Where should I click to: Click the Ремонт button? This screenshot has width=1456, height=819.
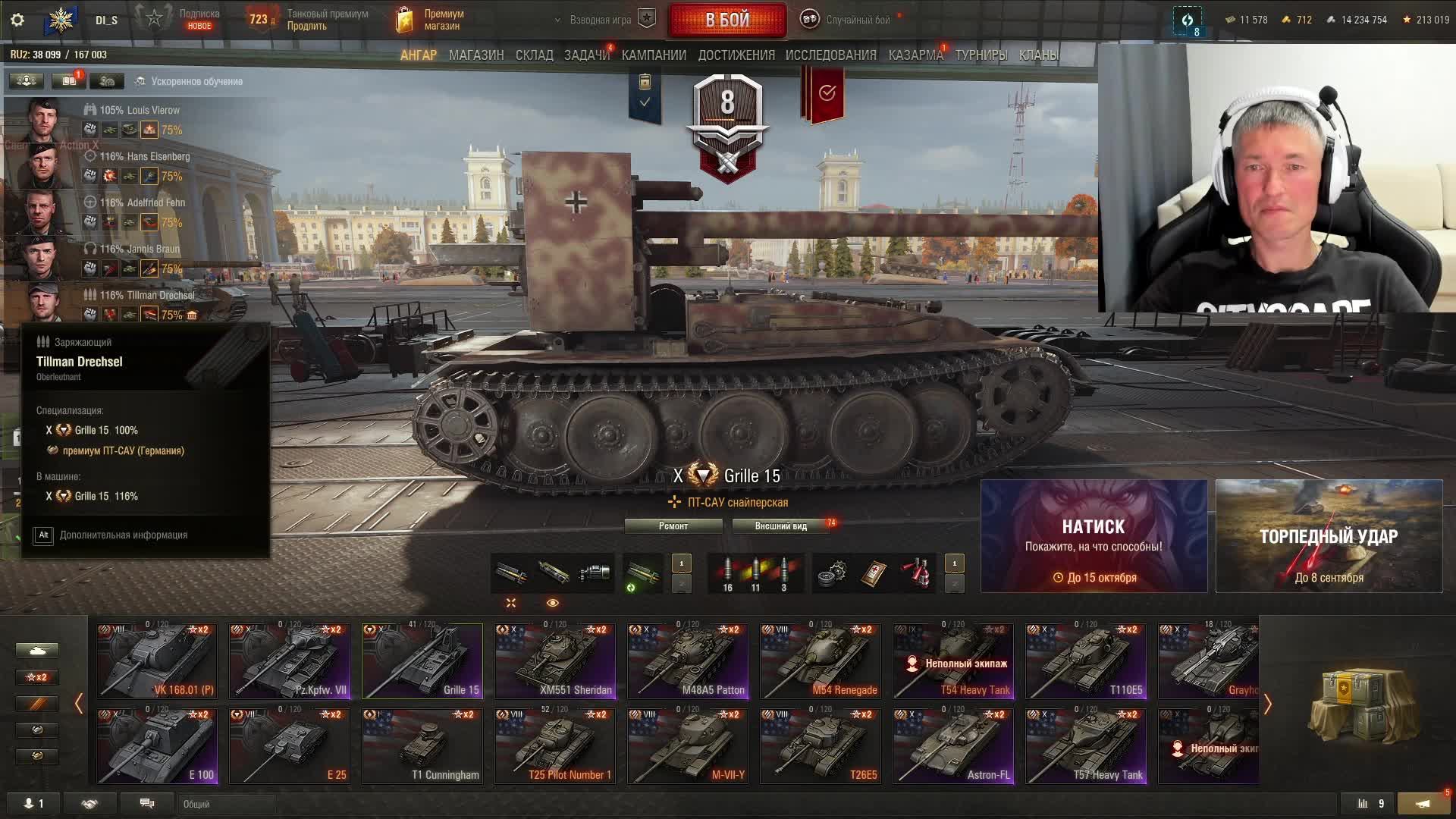click(x=673, y=526)
